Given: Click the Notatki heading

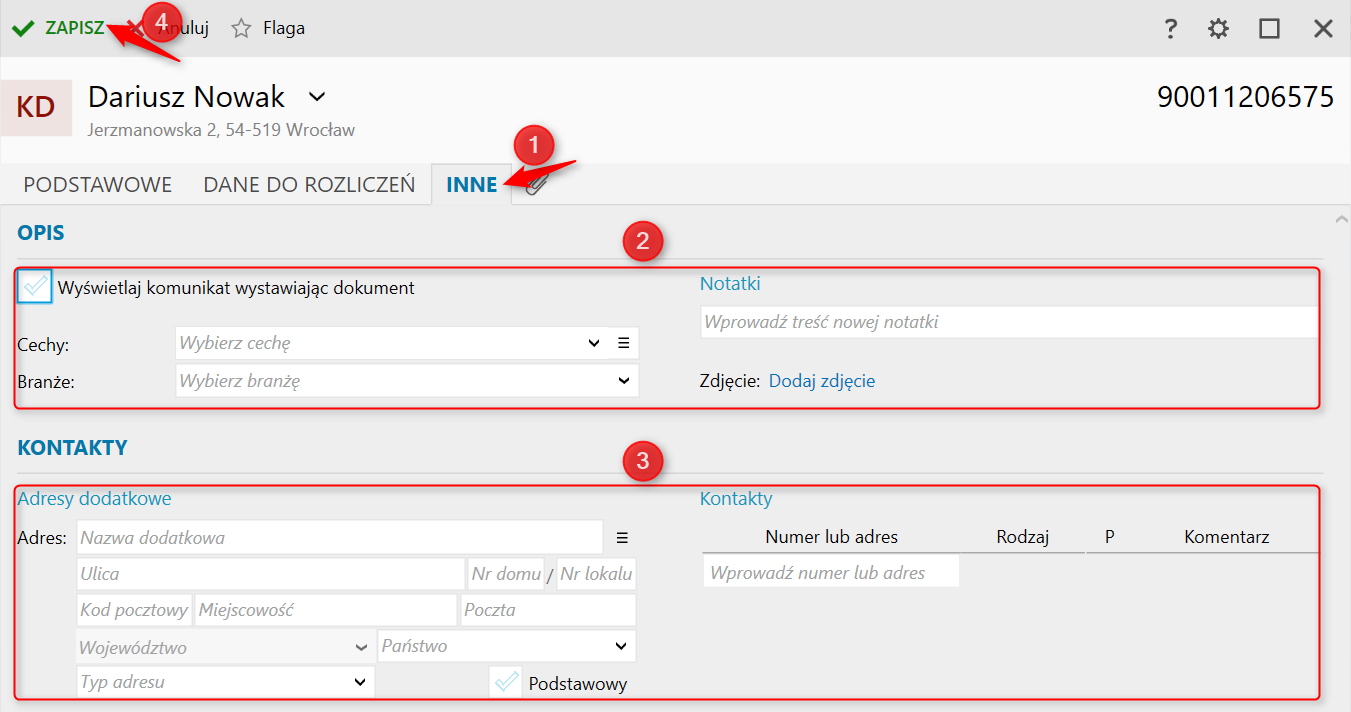Looking at the screenshot, I should [x=730, y=284].
